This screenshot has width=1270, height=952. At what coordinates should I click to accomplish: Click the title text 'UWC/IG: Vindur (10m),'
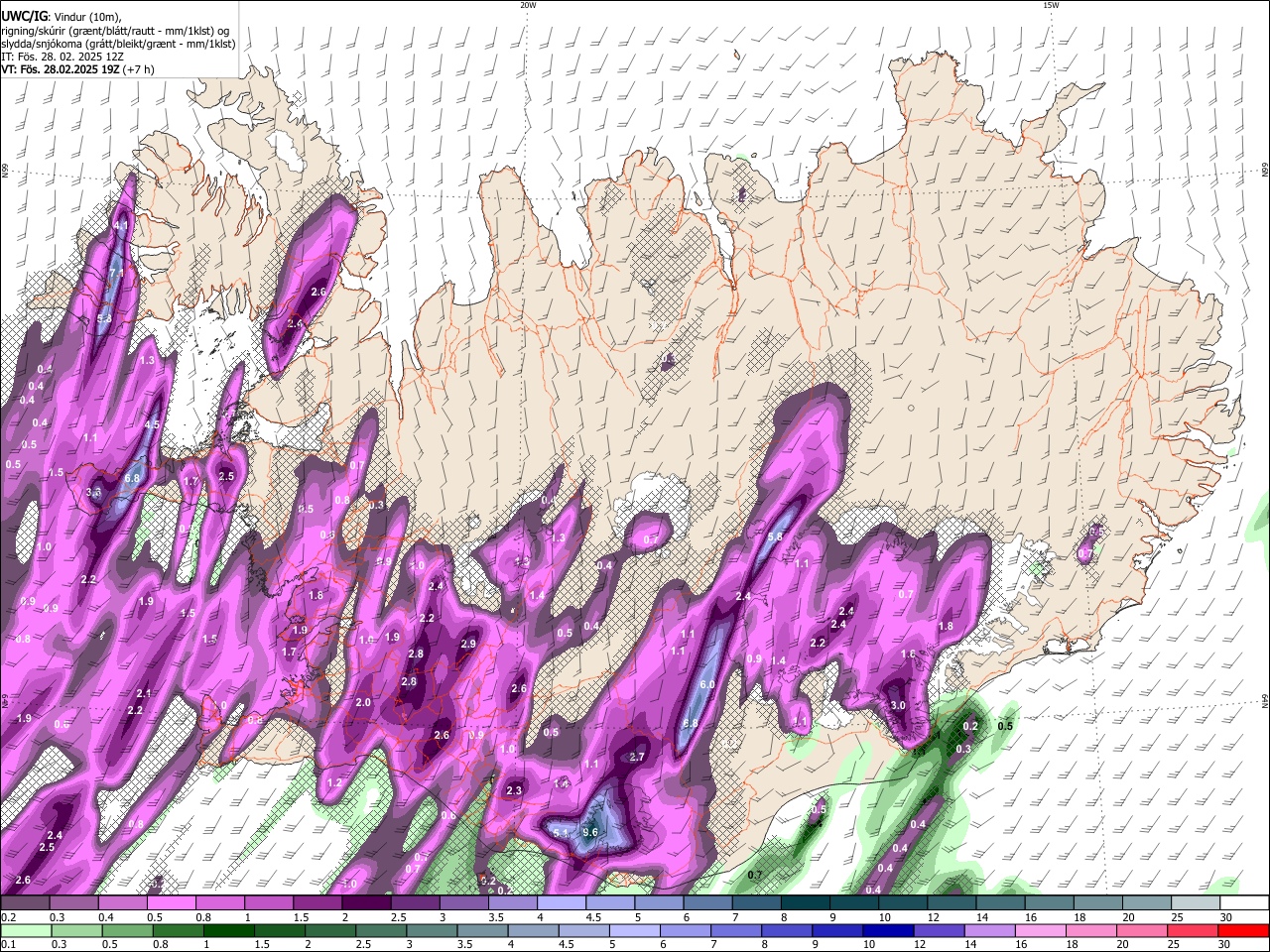point(61,16)
